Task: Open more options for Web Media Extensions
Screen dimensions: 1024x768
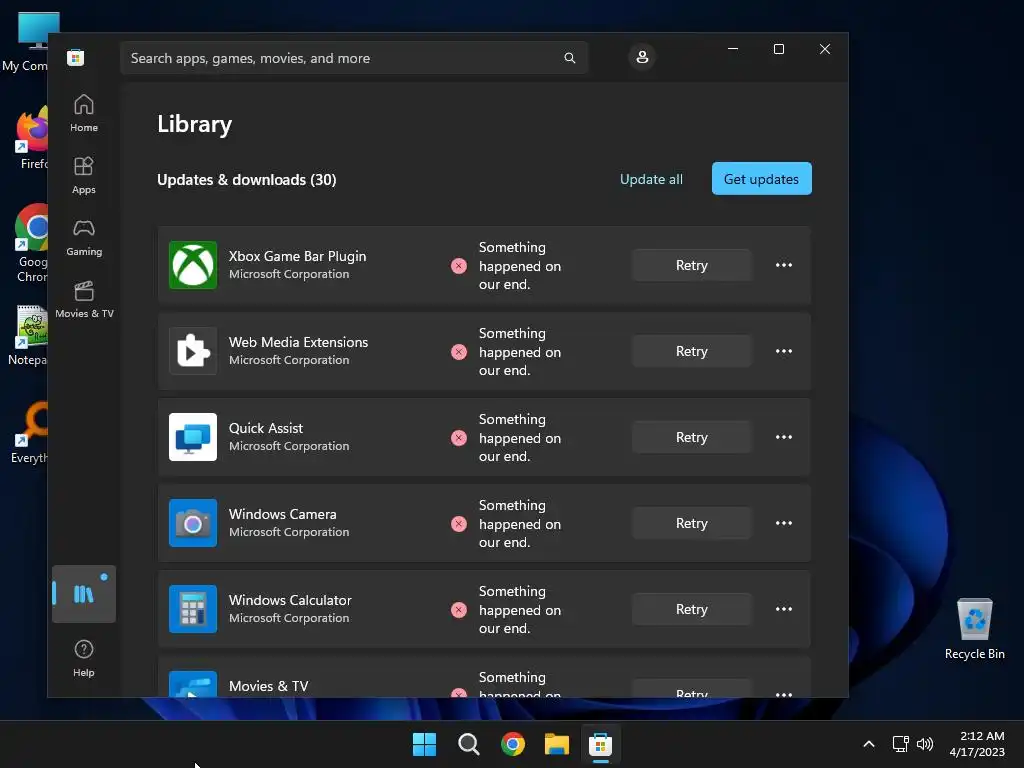Action: (x=784, y=351)
